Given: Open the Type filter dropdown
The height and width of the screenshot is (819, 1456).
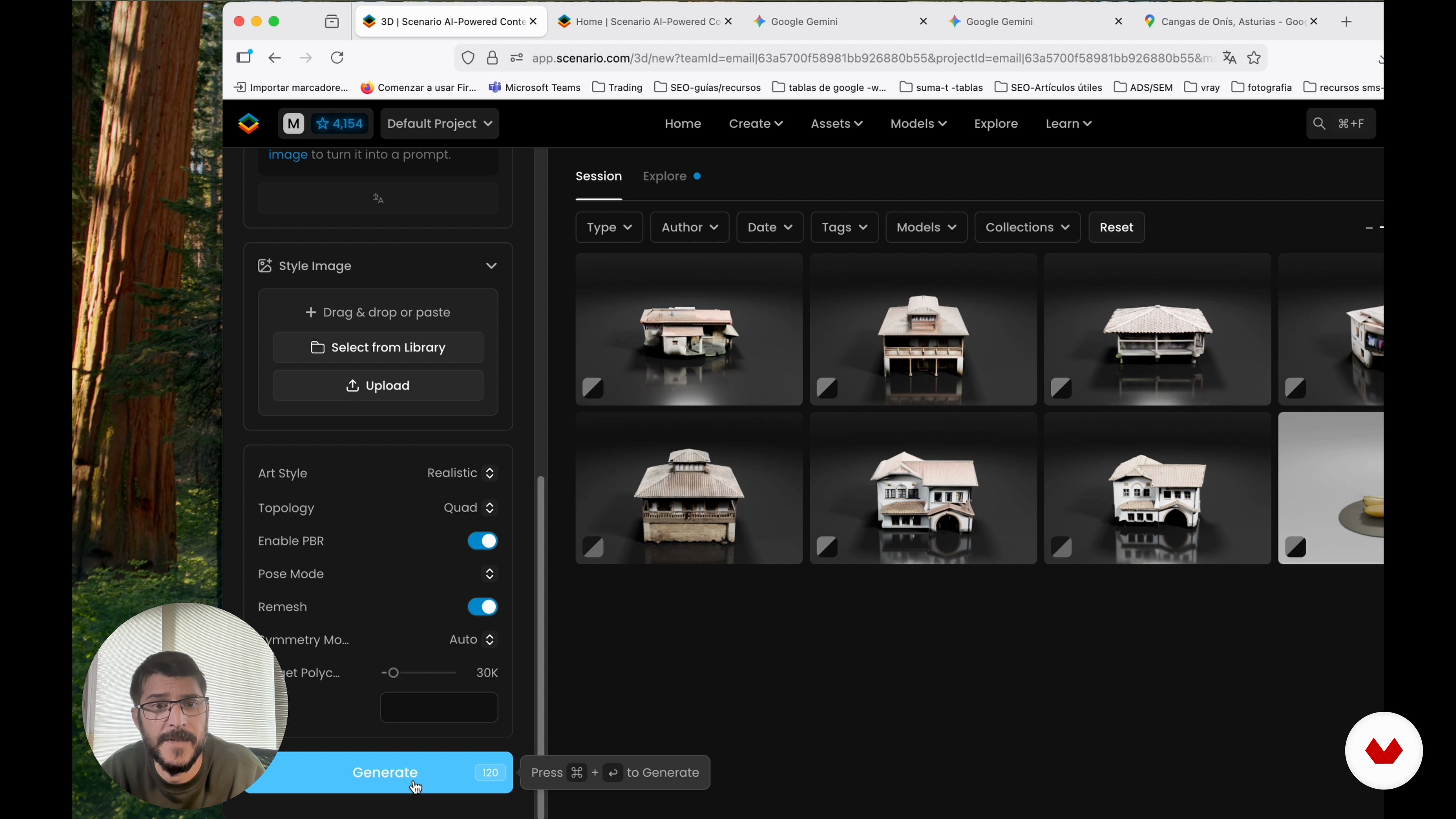Looking at the screenshot, I should click(609, 227).
